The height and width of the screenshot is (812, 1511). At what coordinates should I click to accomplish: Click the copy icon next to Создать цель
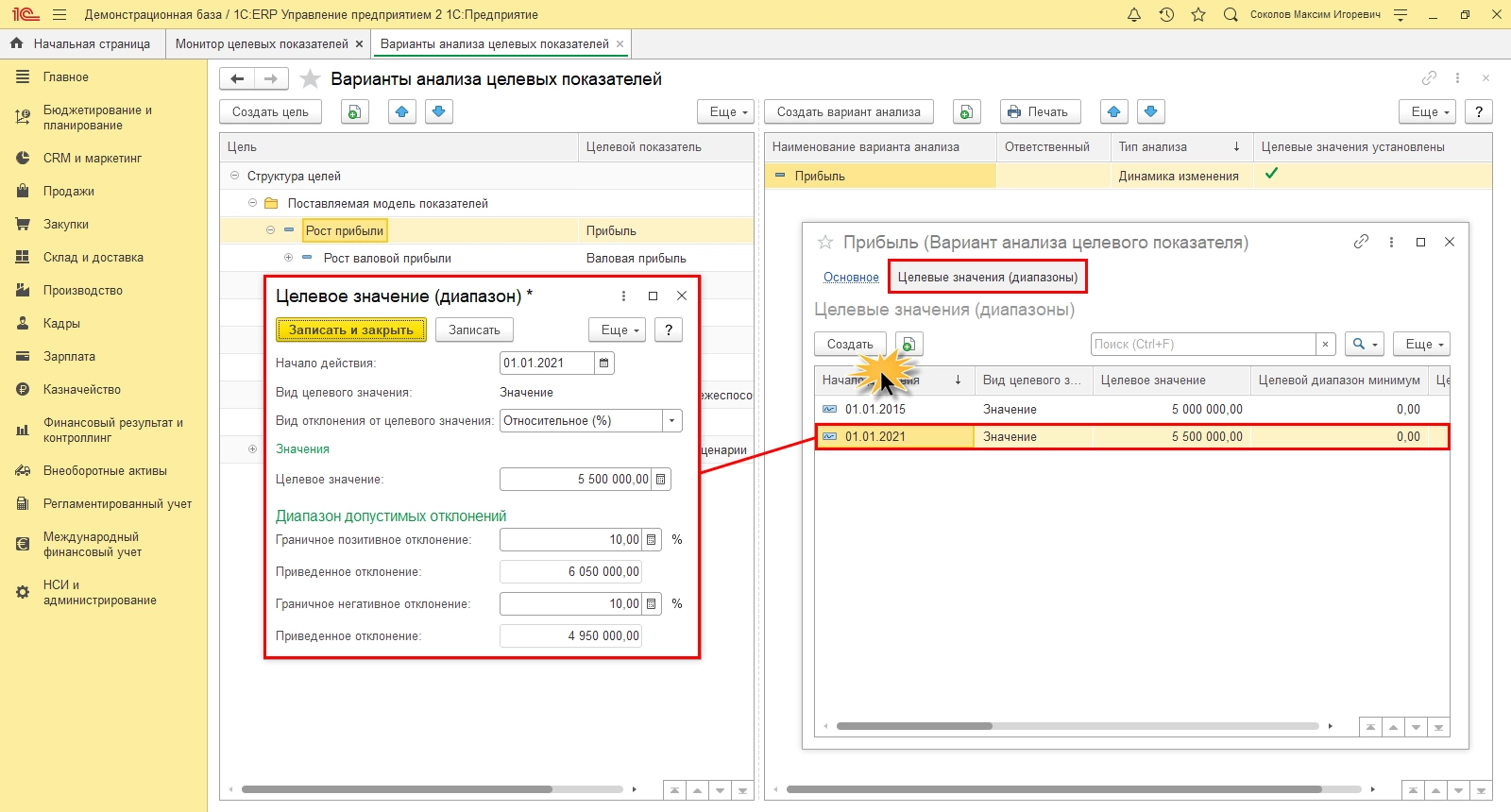click(x=354, y=112)
